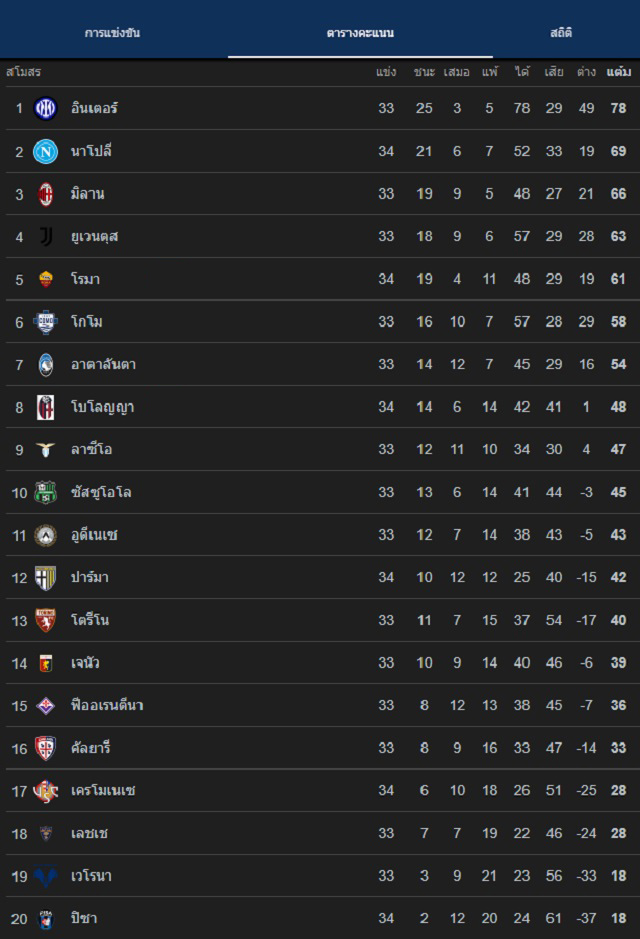The height and width of the screenshot is (939, 640).
Task: Click the Bologna club crest
Action: click(46, 407)
